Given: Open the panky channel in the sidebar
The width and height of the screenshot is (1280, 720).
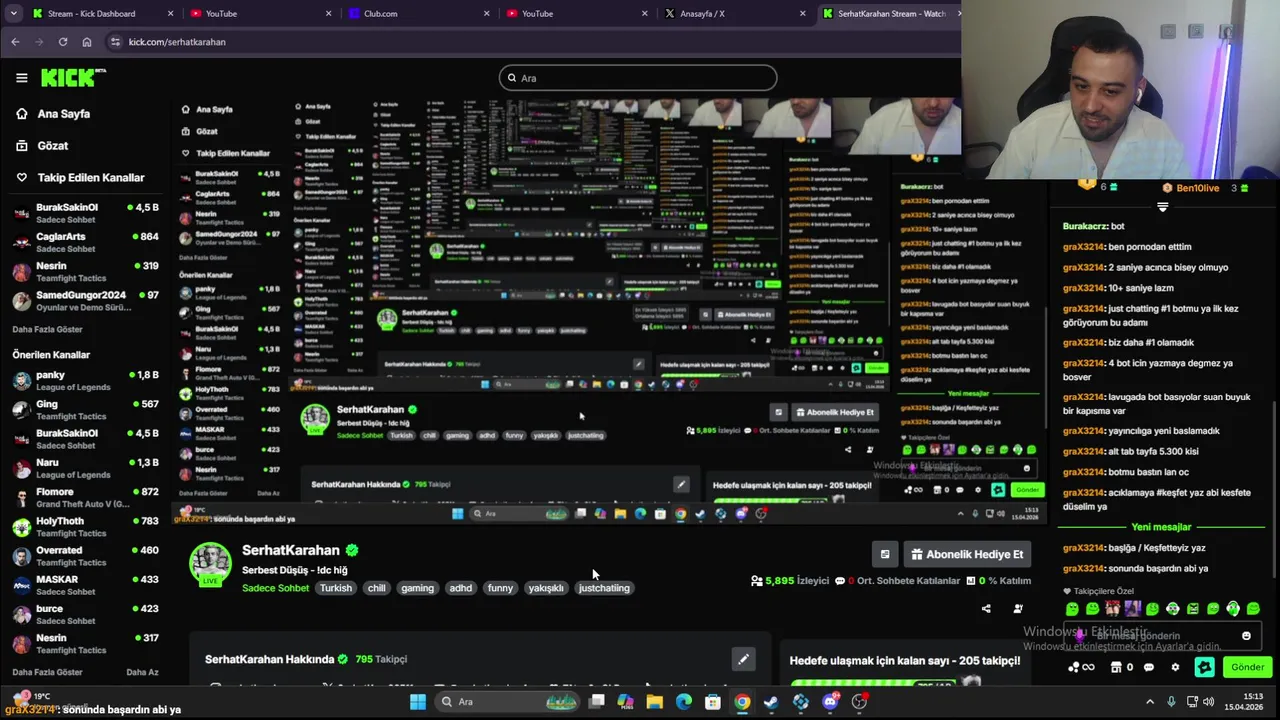Looking at the screenshot, I should point(84,381).
